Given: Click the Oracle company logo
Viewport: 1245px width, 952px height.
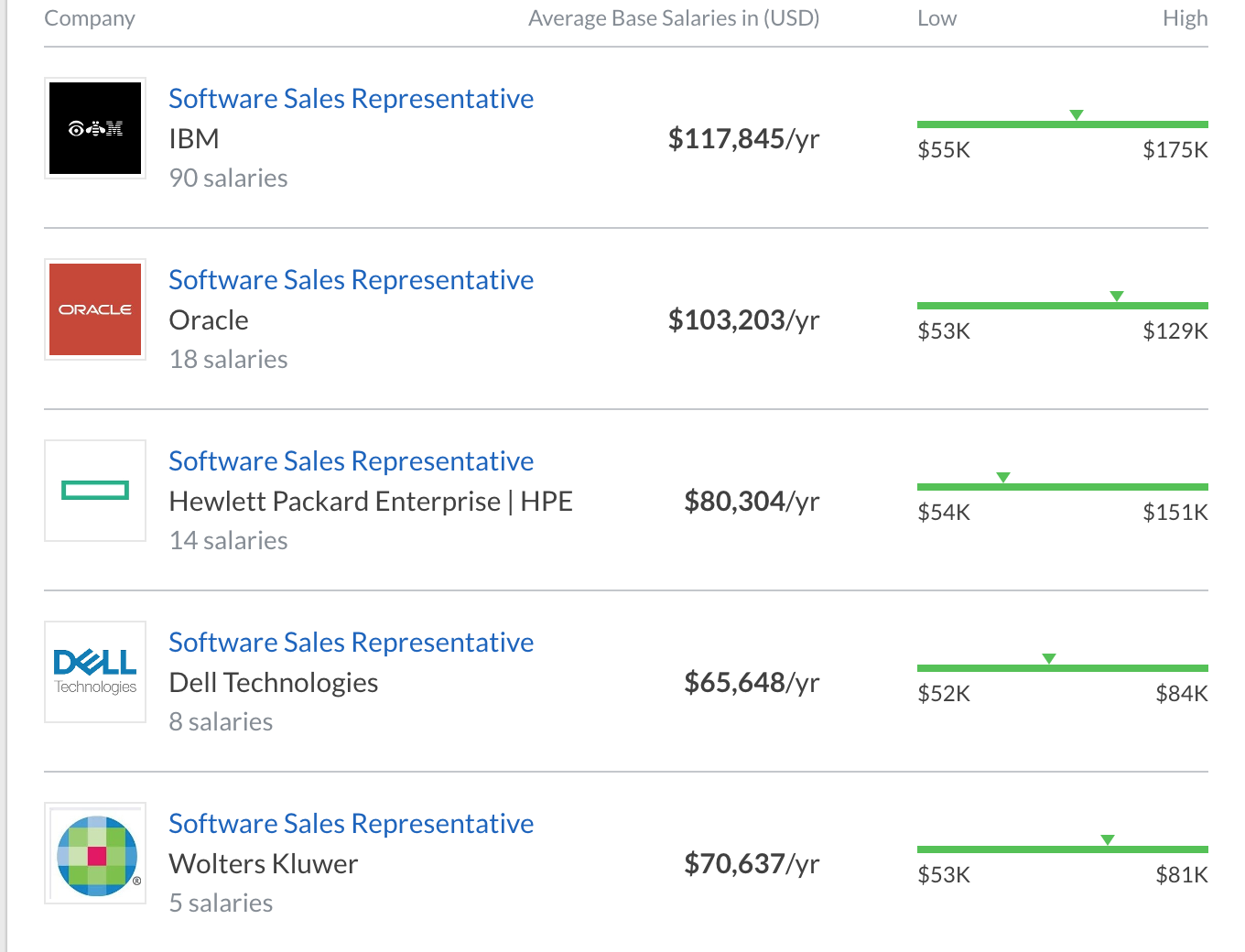Looking at the screenshot, I should click(x=95, y=309).
